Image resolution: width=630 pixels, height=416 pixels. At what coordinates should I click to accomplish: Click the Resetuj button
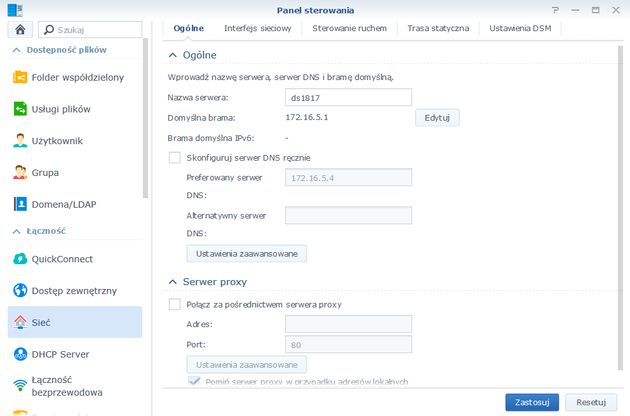(x=591, y=402)
